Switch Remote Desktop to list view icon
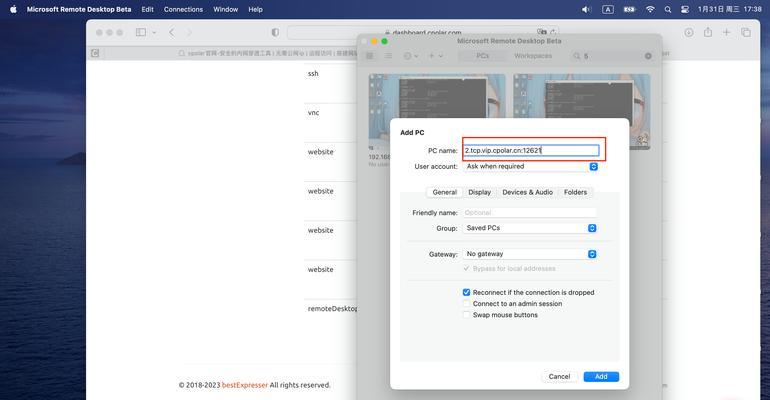Image resolution: width=770 pixels, height=400 pixels. [388, 56]
